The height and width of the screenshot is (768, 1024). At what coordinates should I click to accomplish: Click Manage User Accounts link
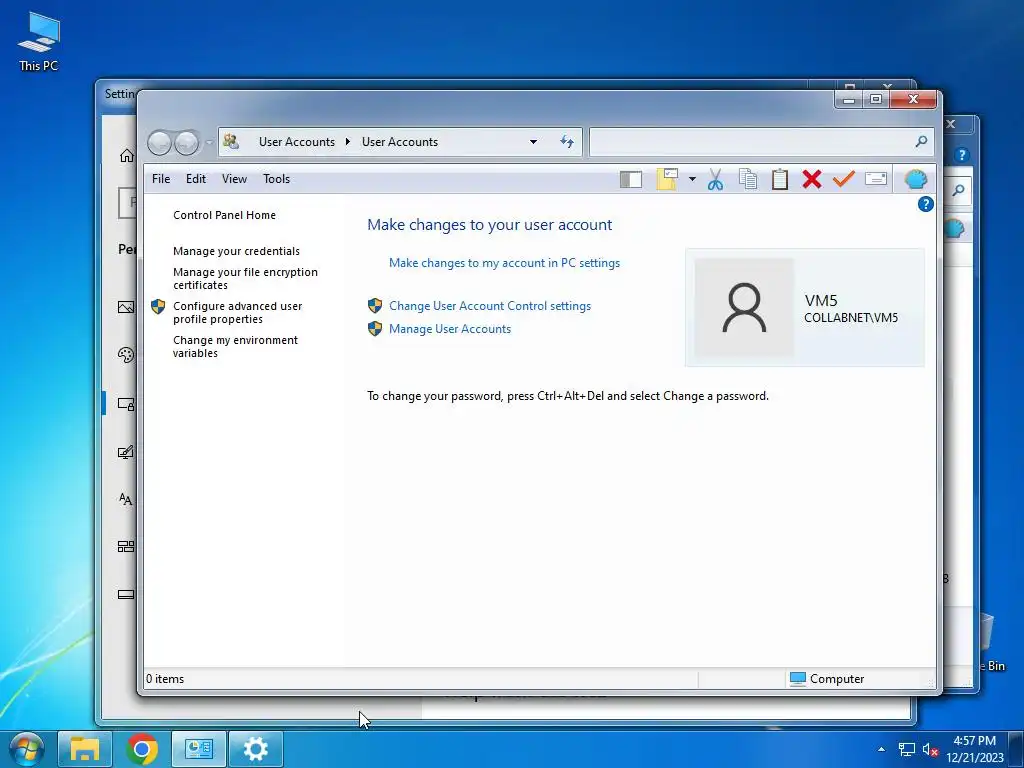(450, 328)
